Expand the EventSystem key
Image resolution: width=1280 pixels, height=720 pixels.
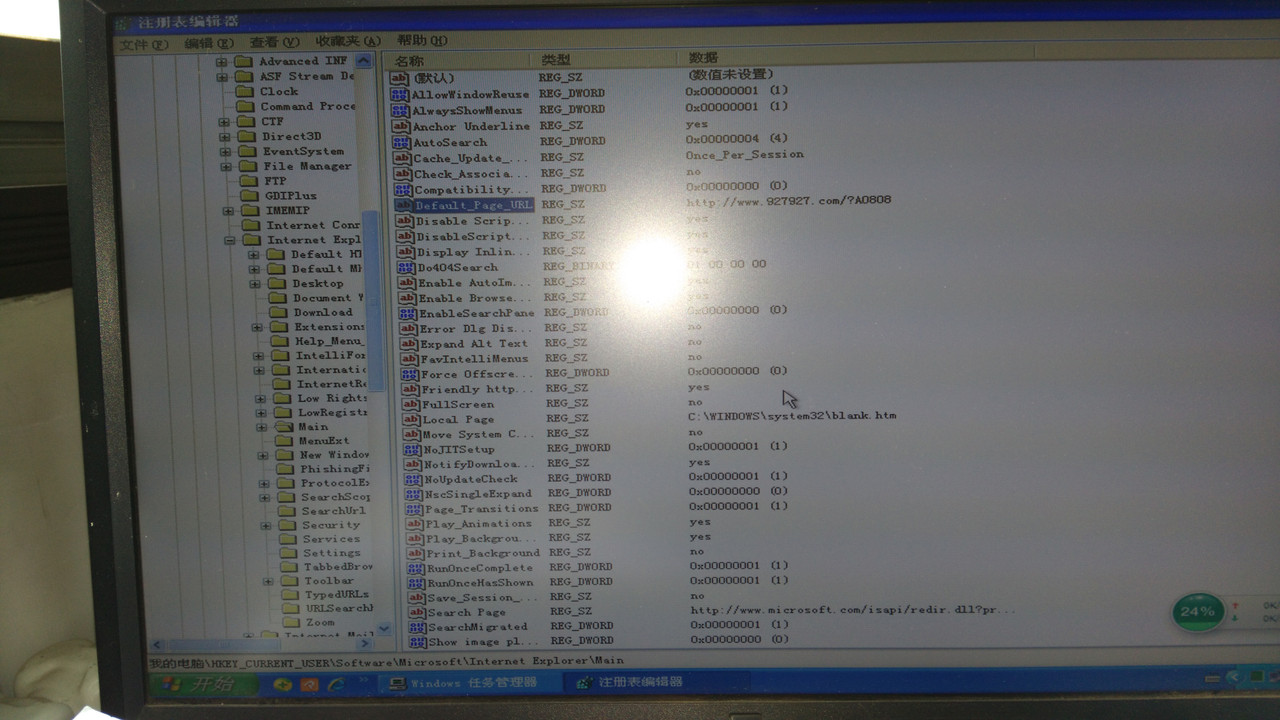tap(225, 152)
